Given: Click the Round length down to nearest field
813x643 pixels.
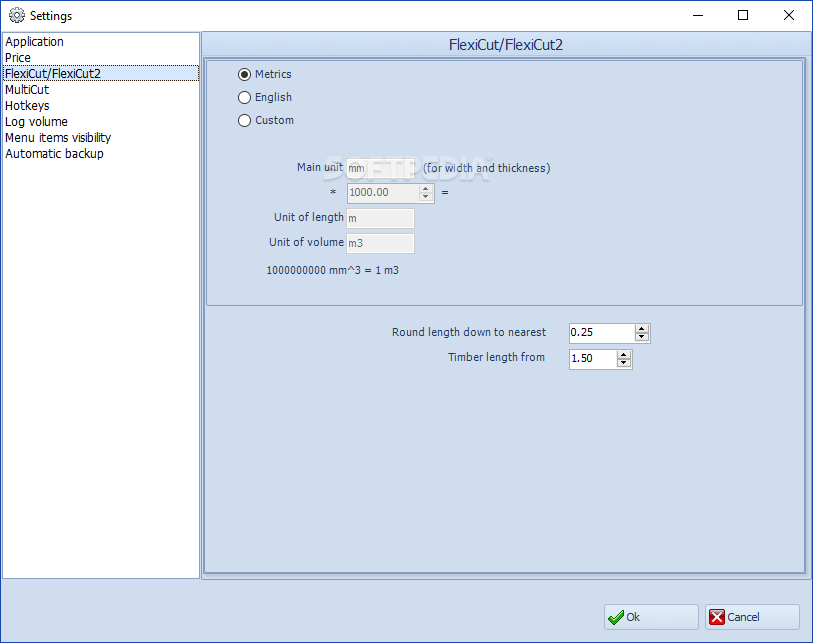Looking at the screenshot, I should [602, 333].
